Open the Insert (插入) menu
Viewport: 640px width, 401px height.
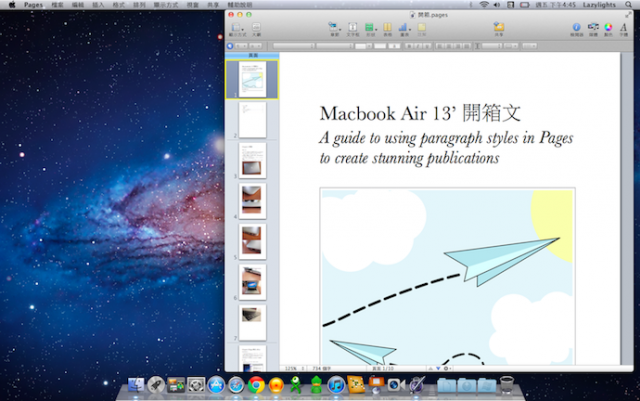coord(98,4)
